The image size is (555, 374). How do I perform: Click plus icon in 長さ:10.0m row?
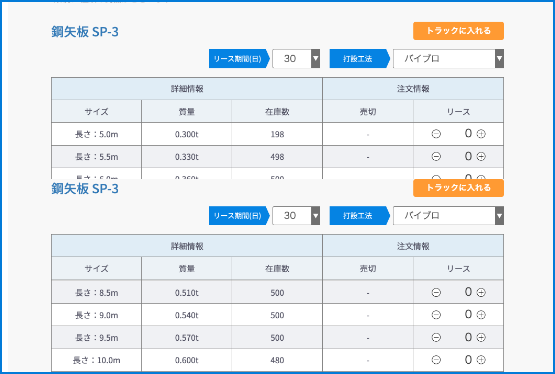click(x=481, y=360)
